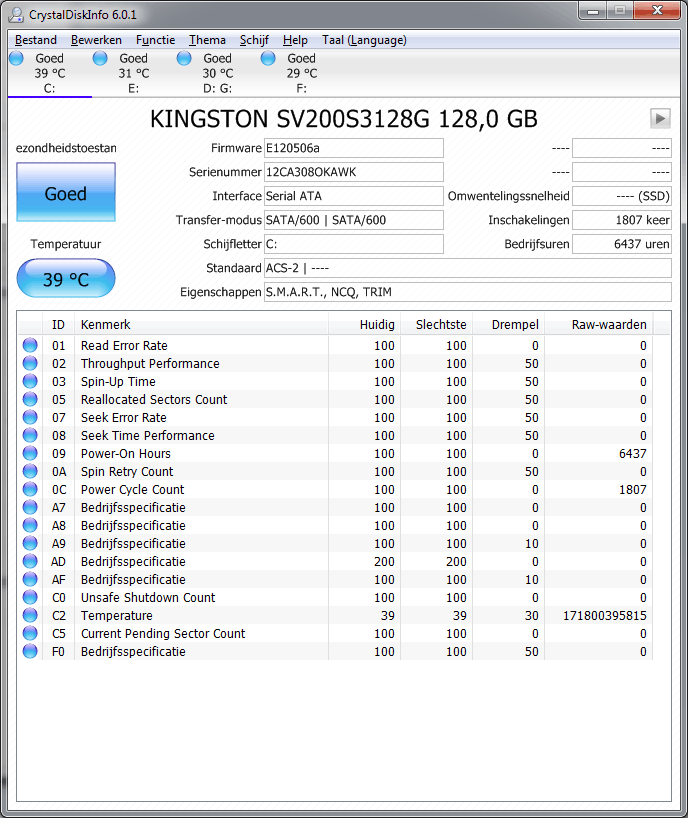The image size is (688, 818).
Task: Click status icon of Spin Retry Count
Action: tap(30, 471)
